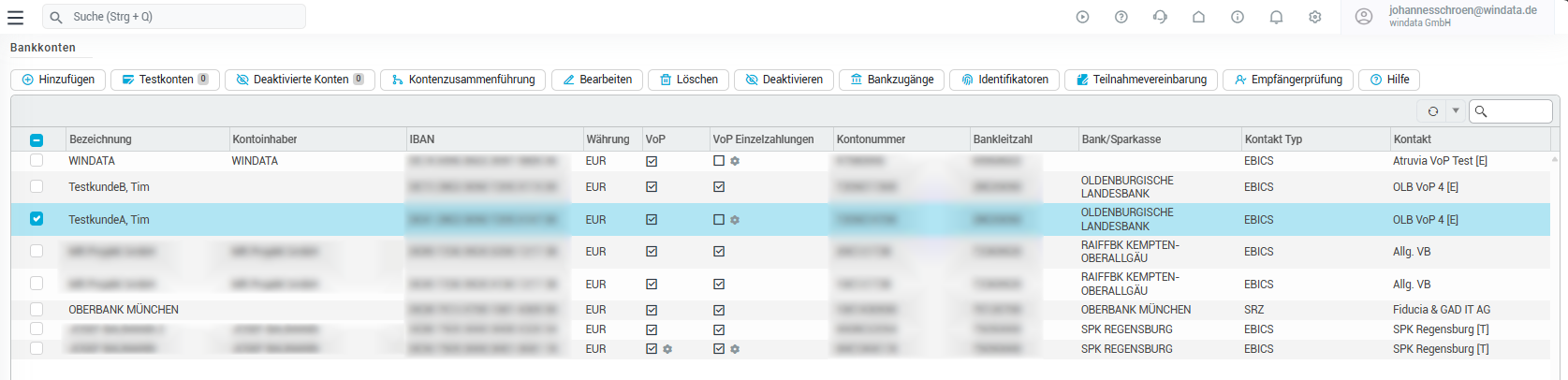Sort by the Bezeichnung column header
The image size is (1568, 380).
(100, 139)
